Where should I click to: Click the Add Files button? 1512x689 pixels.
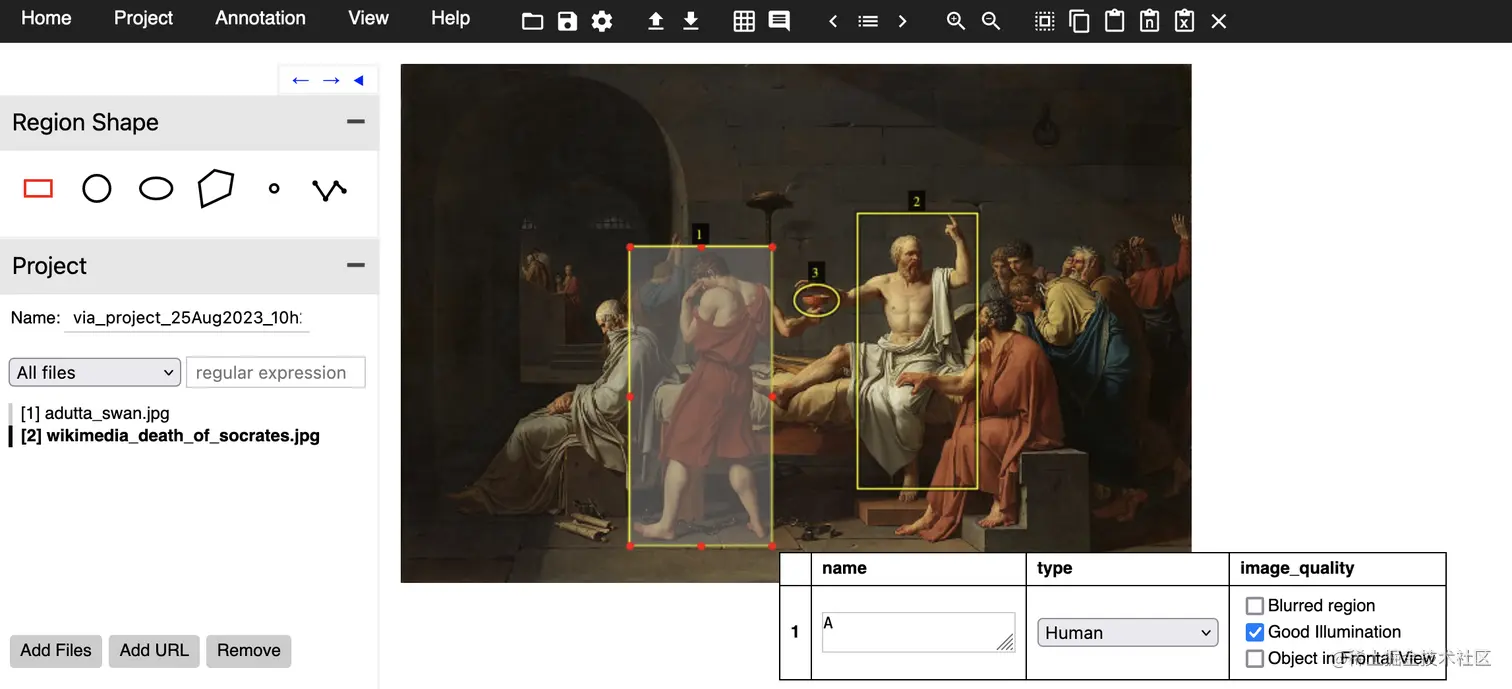[56, 651]
